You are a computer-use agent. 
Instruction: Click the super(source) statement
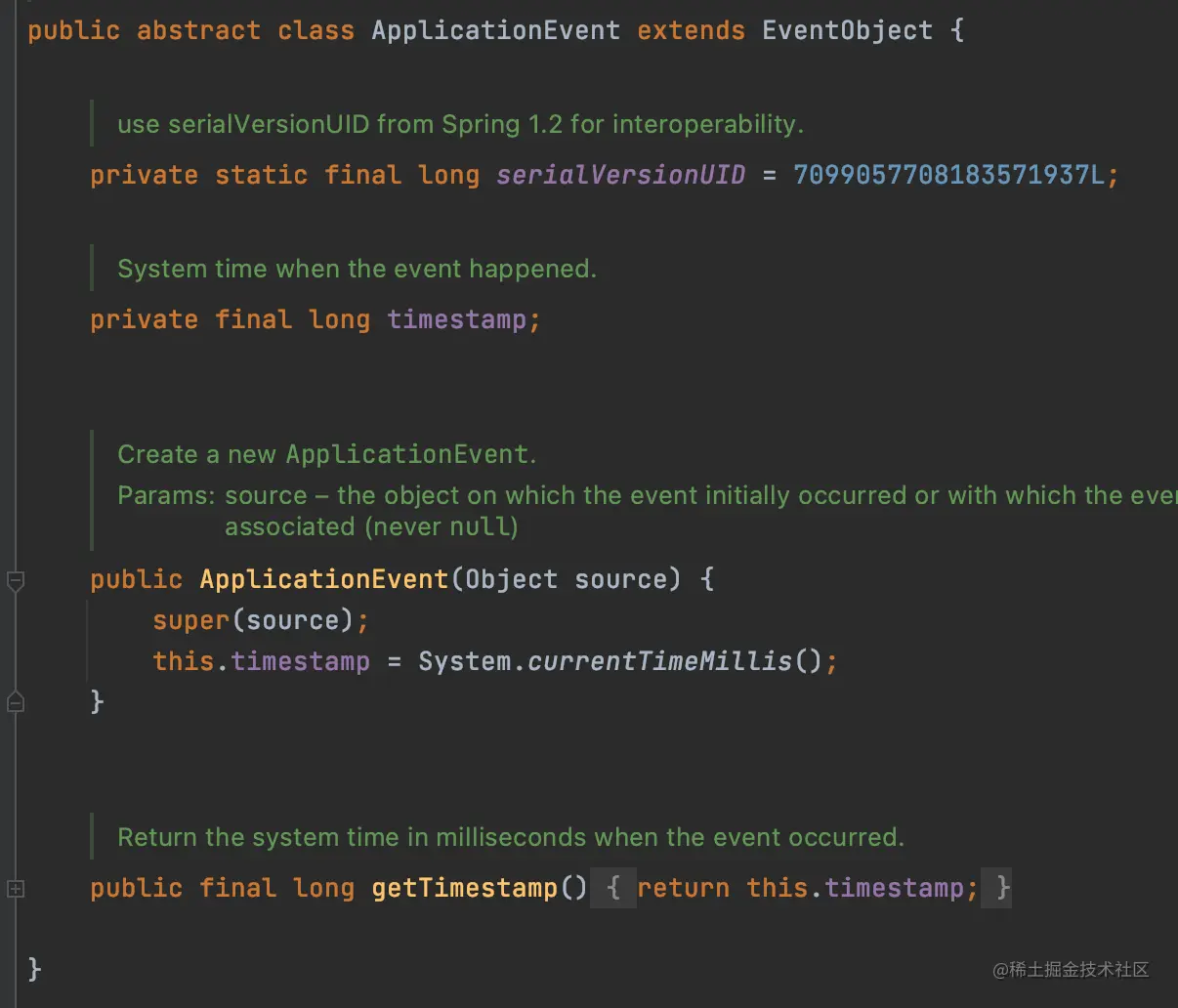coord(261,620)
